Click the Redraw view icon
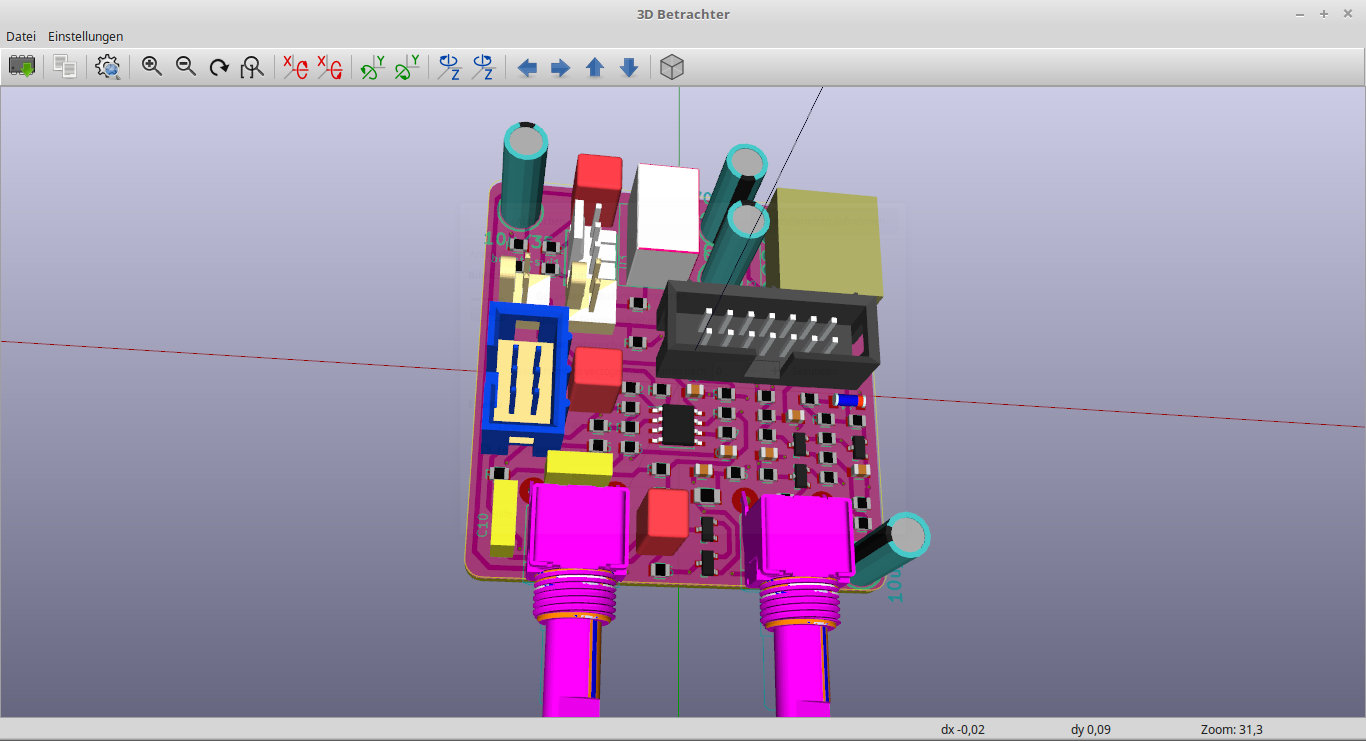1366x741 pixels. (x=219, y=67)
